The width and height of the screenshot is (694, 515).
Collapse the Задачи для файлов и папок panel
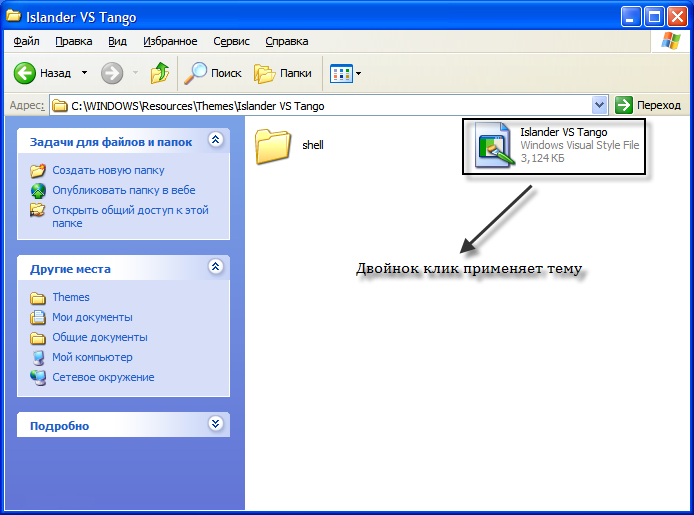tap(216, 140)
